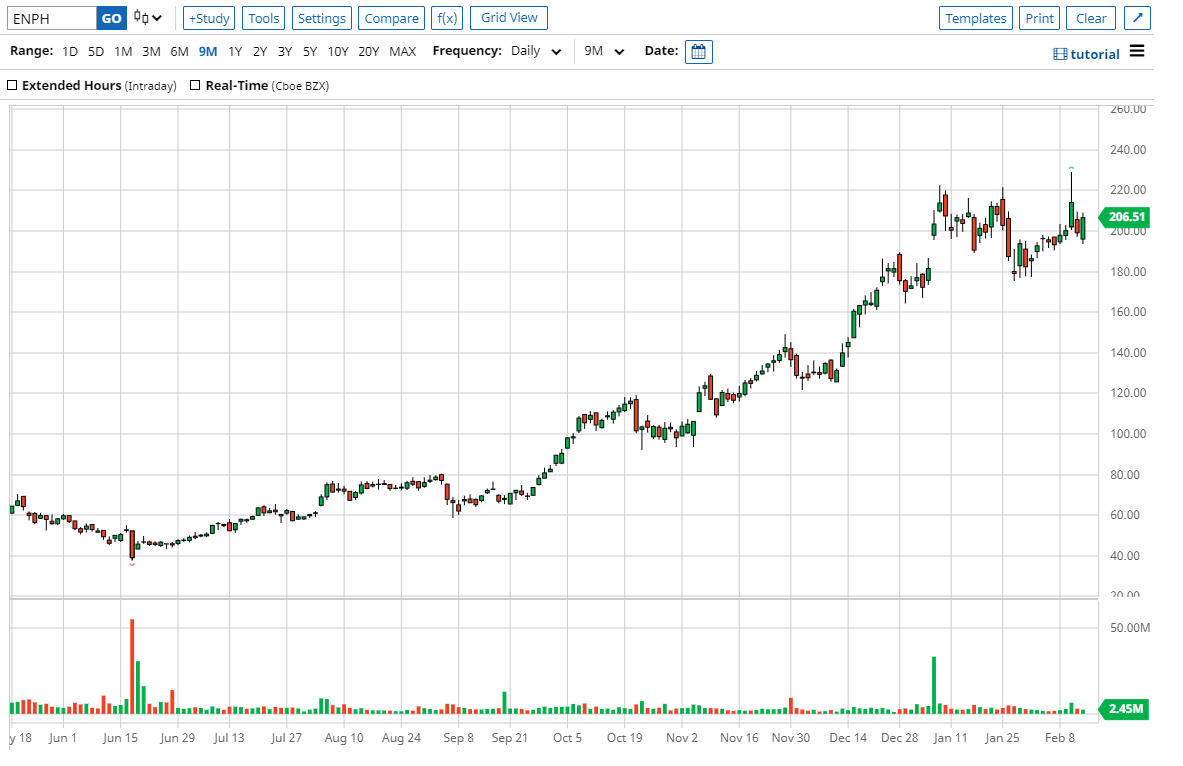Open the +Study menu
Viewport: 1183px width, 766px height.
(x=209, y=18)
